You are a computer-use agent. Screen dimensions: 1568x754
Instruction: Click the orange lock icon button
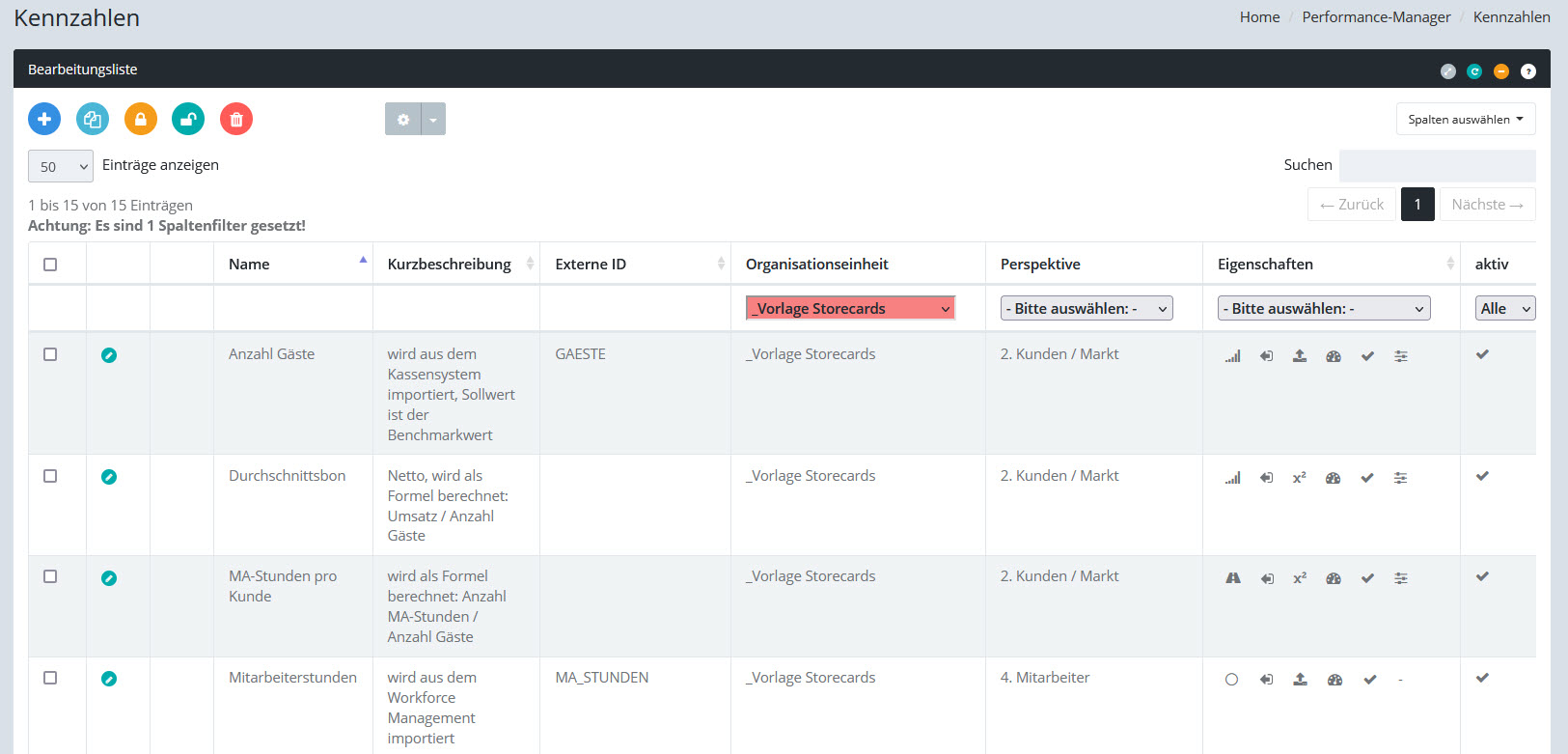click(x=141, y=119)
